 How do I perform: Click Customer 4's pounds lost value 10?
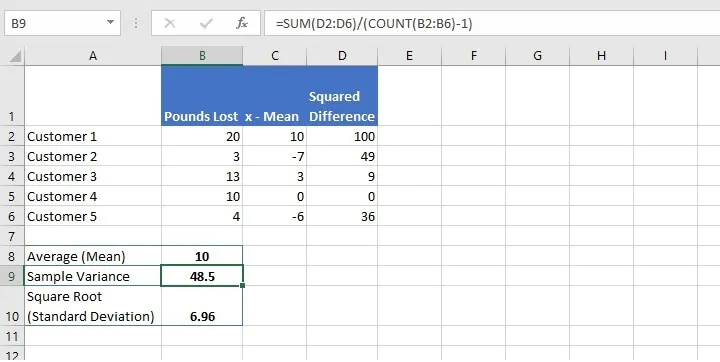pos(202,196)
